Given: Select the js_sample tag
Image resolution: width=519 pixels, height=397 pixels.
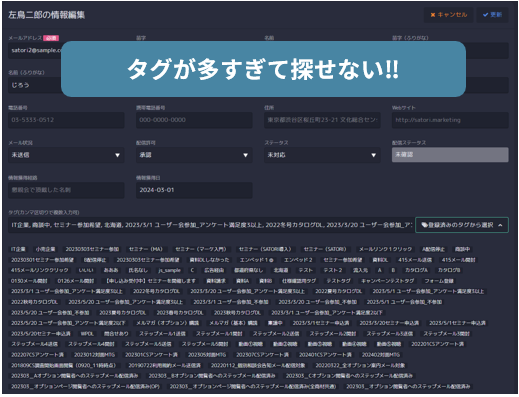Looking at the screenshot, I should (x=169, y=270).
